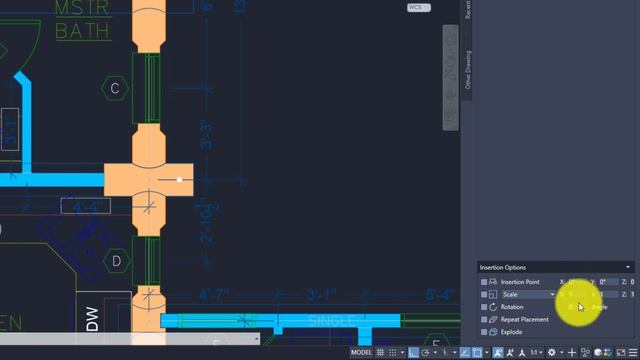Click the Explode label text

[511, 332]
